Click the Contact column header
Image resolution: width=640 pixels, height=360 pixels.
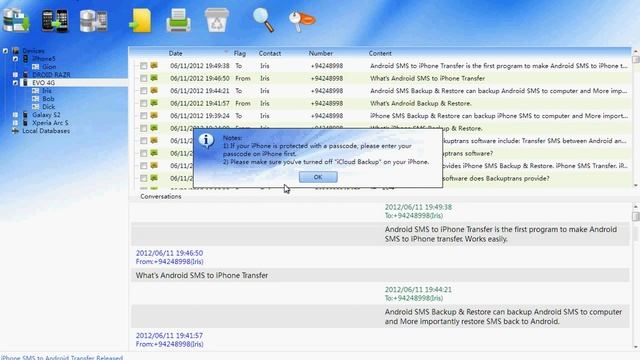point(269,53)
